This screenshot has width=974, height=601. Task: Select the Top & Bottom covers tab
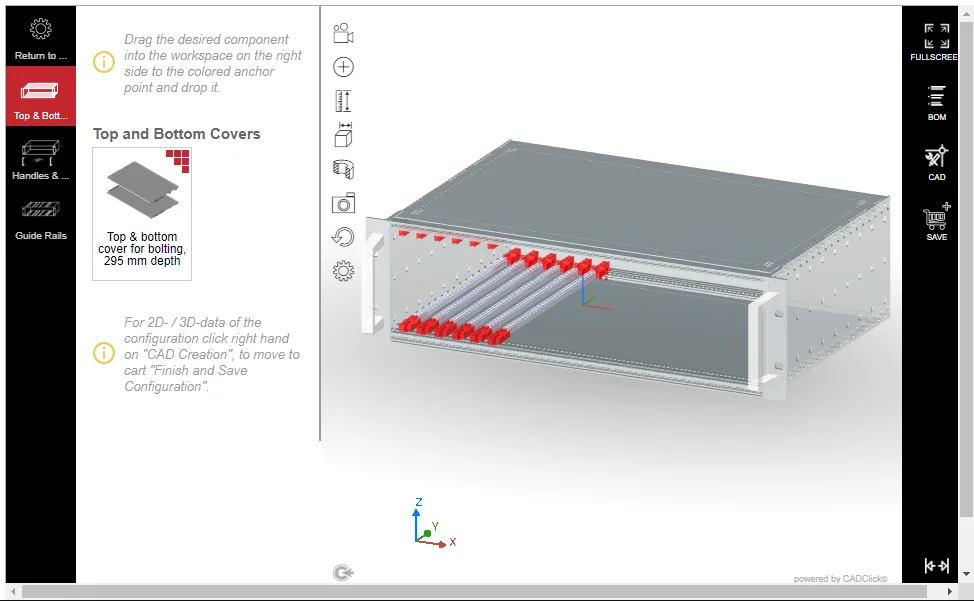point(41,97)
